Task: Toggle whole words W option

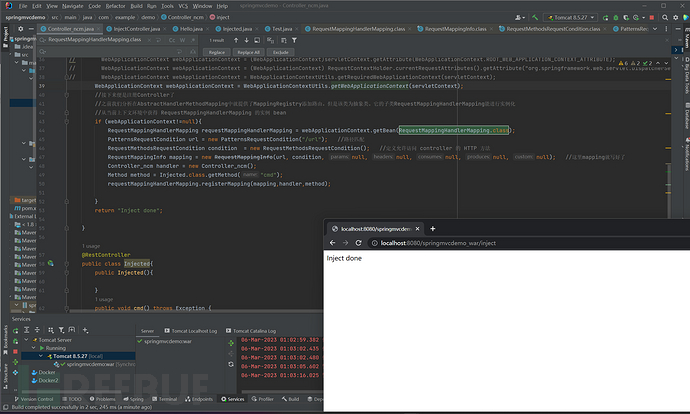Action: point(182,40)
